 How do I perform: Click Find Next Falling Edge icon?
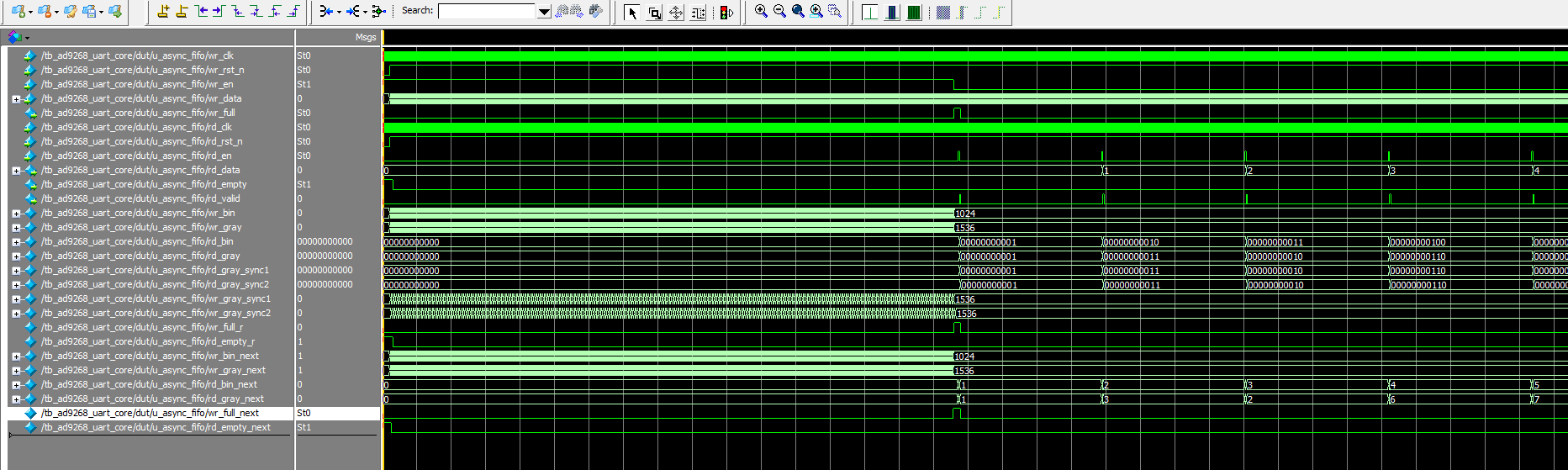[x=256, y=11]
